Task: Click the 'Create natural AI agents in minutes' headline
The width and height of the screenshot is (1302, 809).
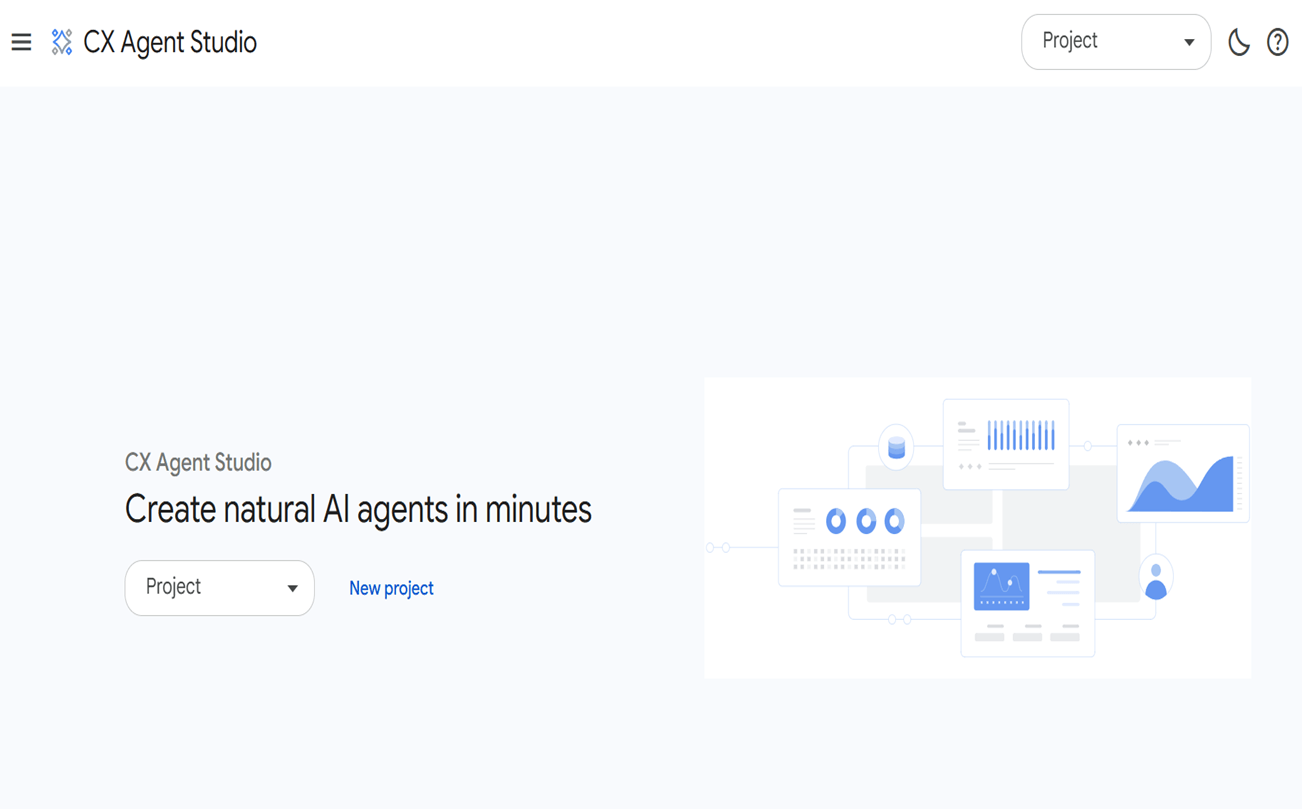Action: click(x=358, y=510)
